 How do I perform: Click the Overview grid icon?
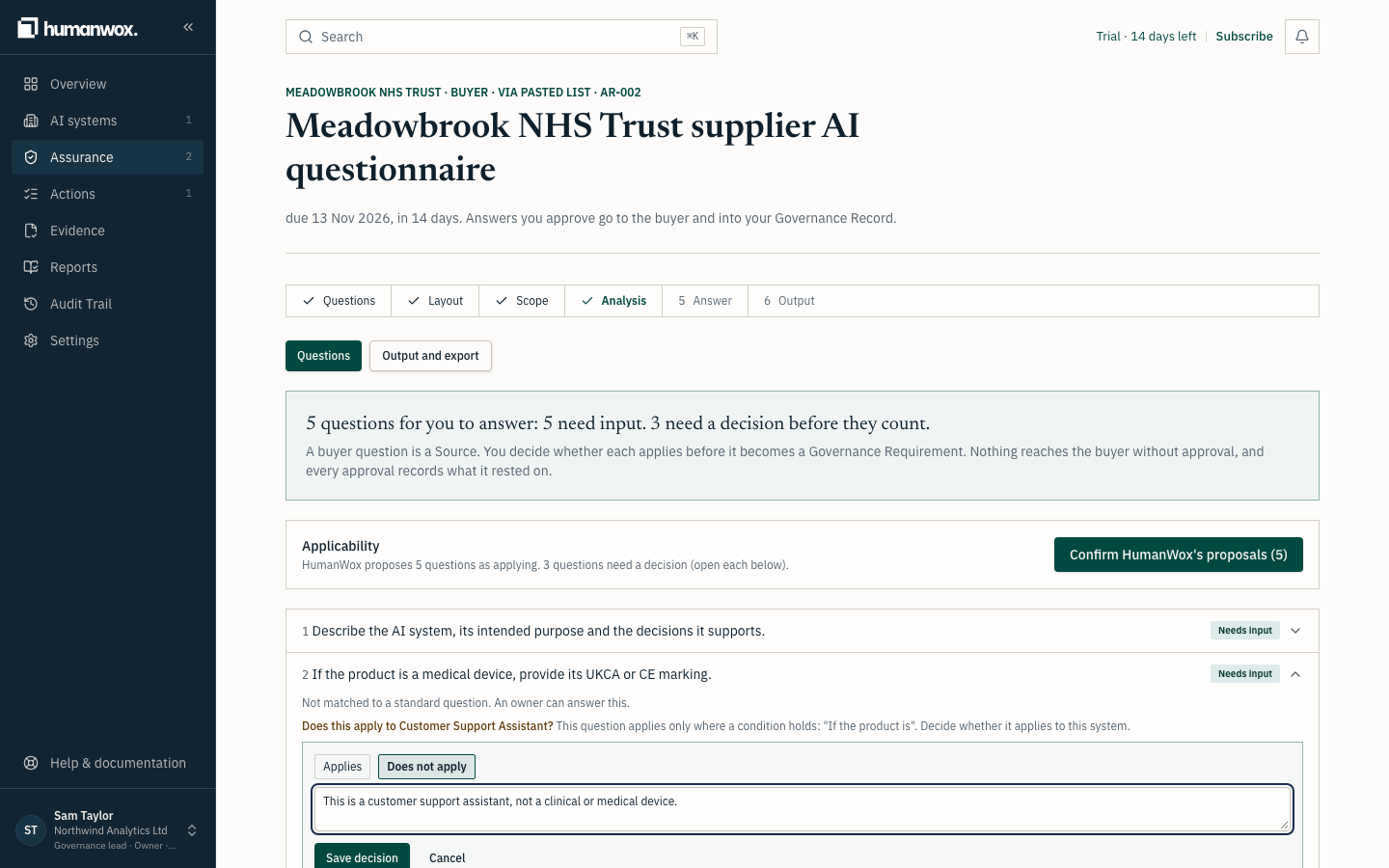(x=31, y=84)
